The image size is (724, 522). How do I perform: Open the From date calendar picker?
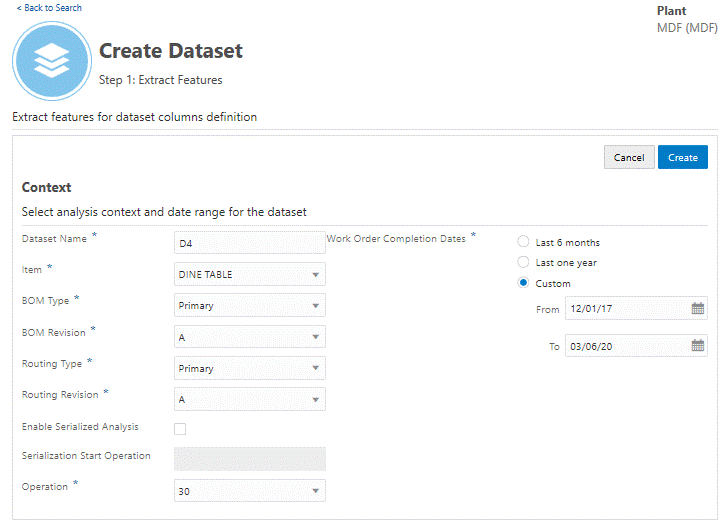[x=697, y=309]
